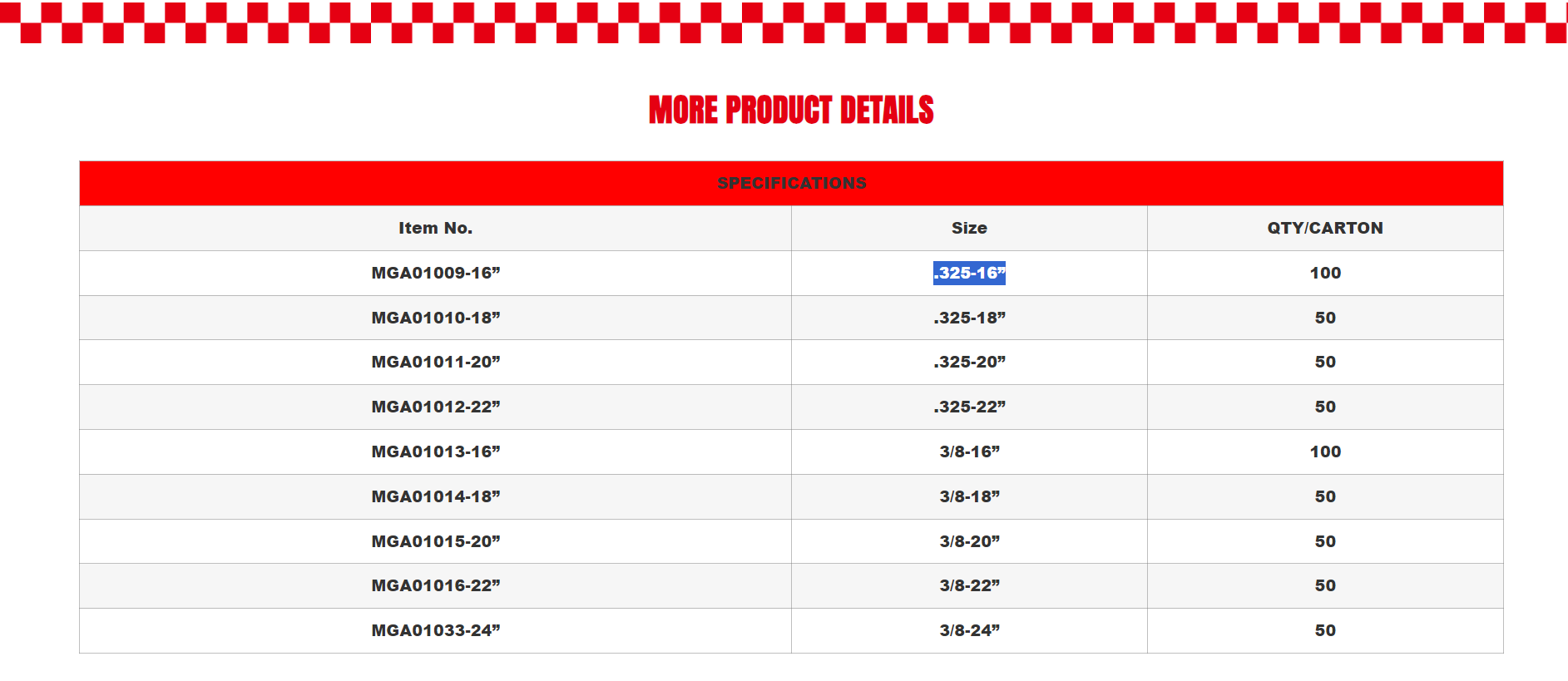Select item number MGA01009-16”
1568x681 pixels.
[435, 273]
